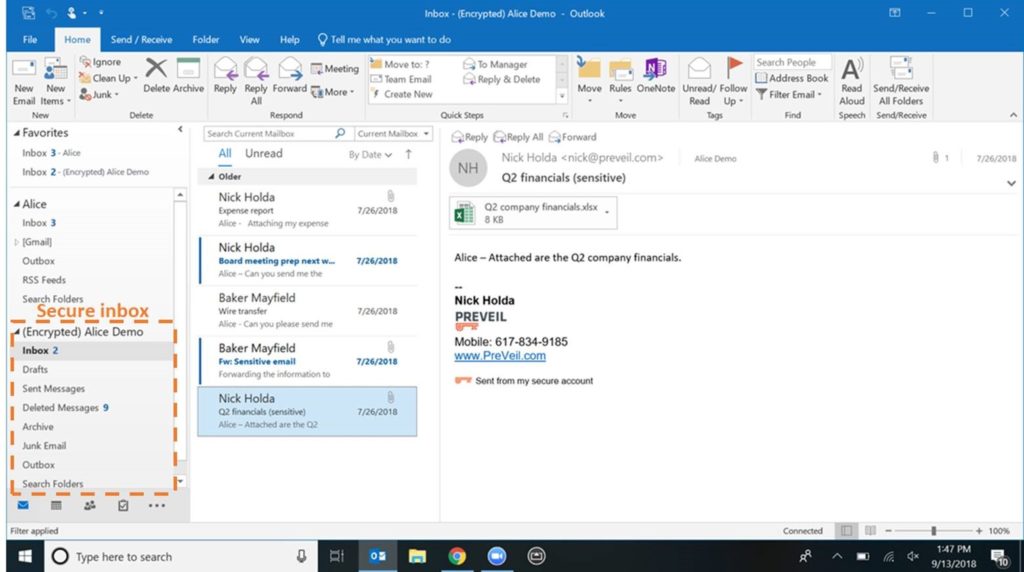Click the ribbon Reply button
Image resolution: width=1024 pixels, height=572 pixels.
(x=225, y=76)
